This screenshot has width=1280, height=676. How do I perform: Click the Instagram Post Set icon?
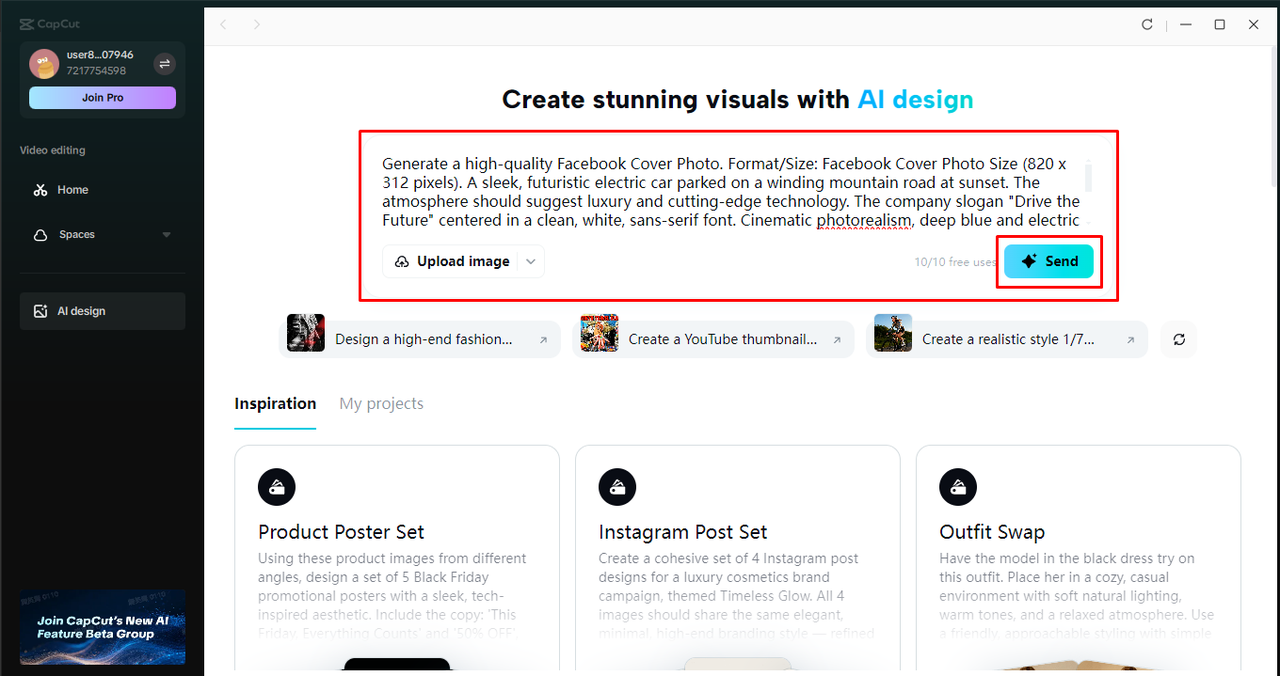click(617, 487)
